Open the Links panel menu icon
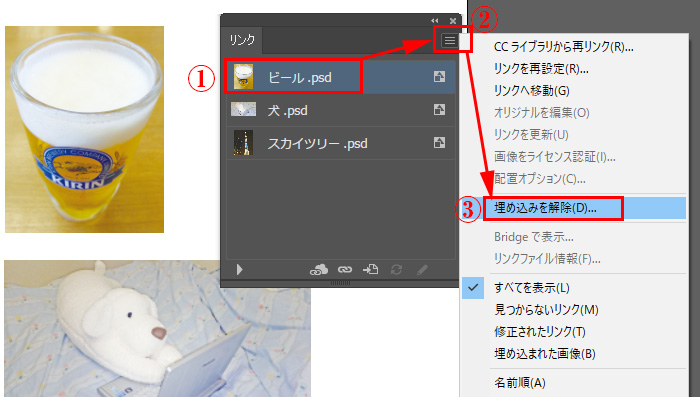700x397 pixels. [450, 41]
